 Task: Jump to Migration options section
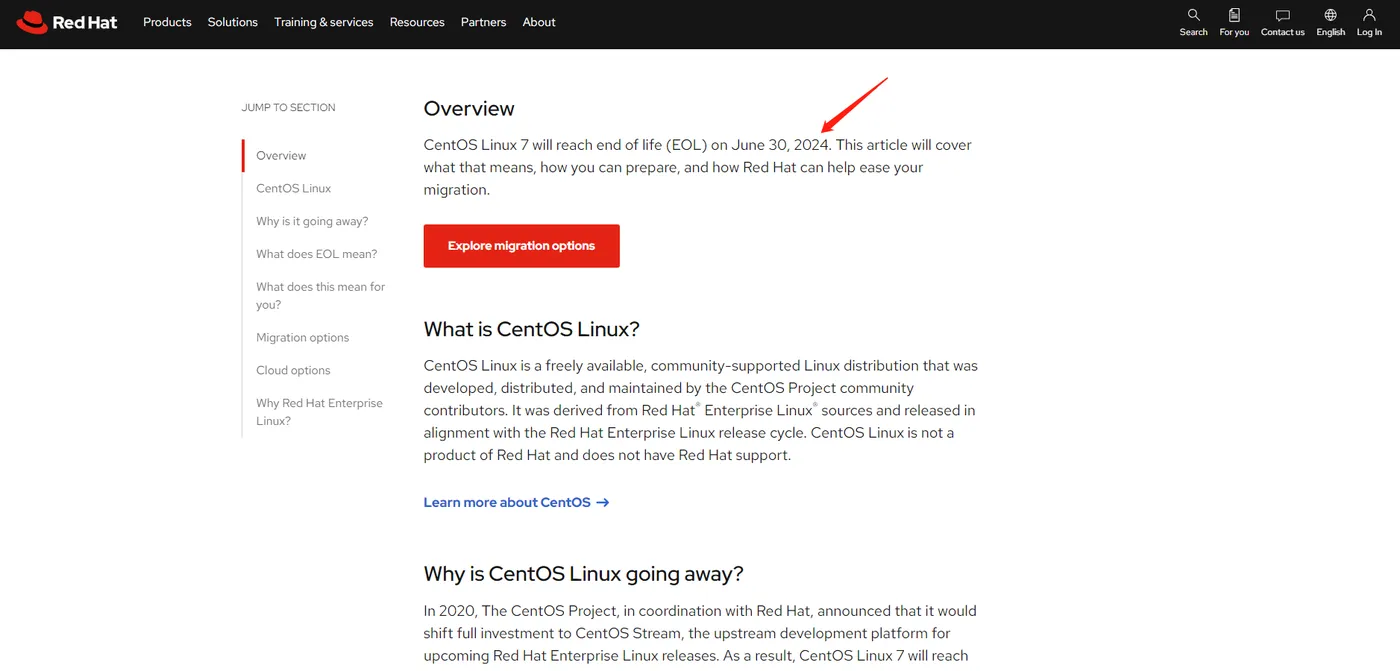[302, 337]
